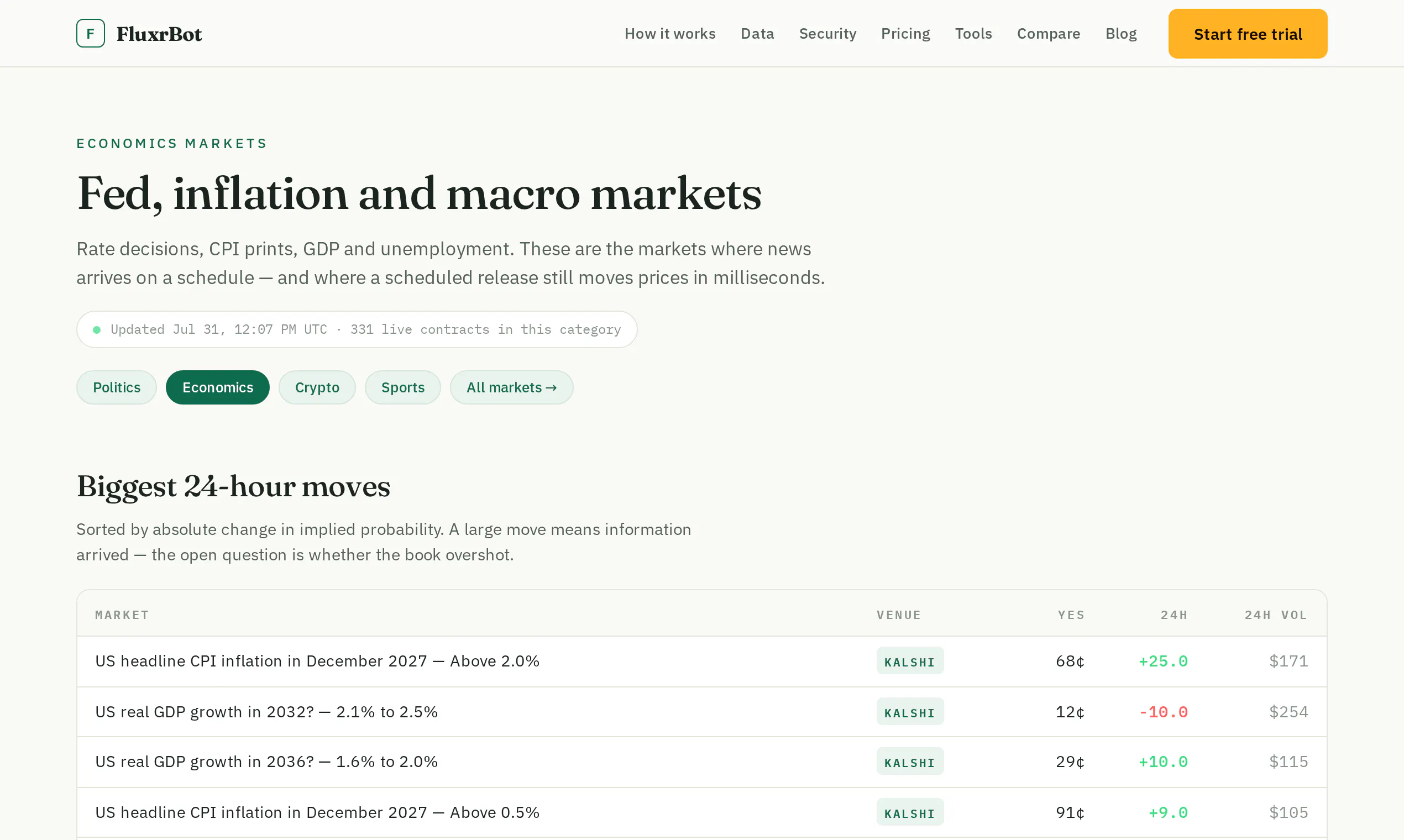Select the Politics category pill

[x=117, y=388]
